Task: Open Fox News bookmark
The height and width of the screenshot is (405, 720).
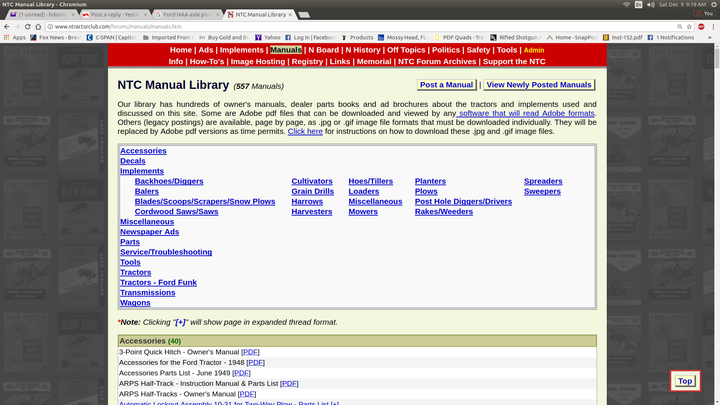Action: pos(55,38)
